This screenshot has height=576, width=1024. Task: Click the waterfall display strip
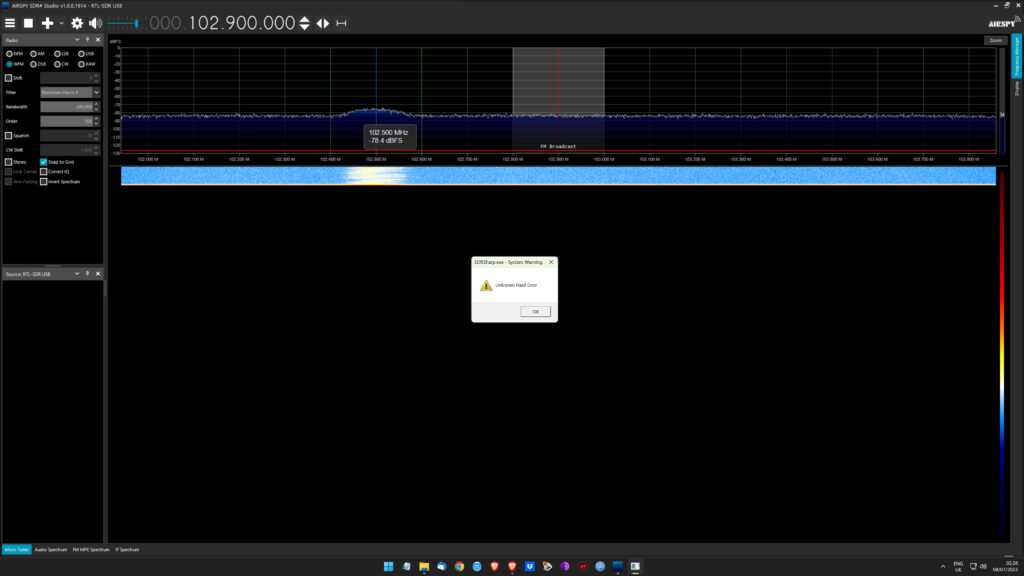click(558, 176)
